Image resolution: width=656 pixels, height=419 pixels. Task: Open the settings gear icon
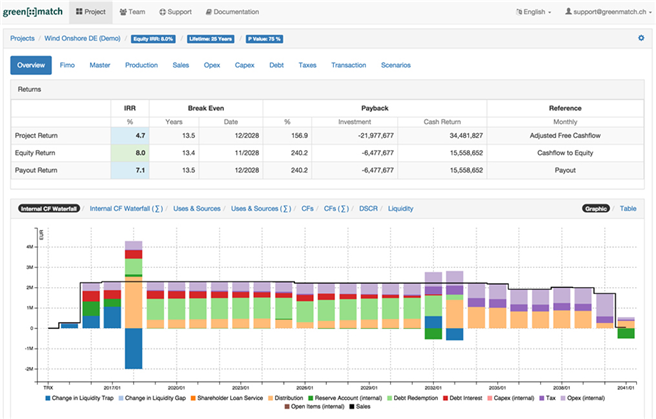coord(641,38)
